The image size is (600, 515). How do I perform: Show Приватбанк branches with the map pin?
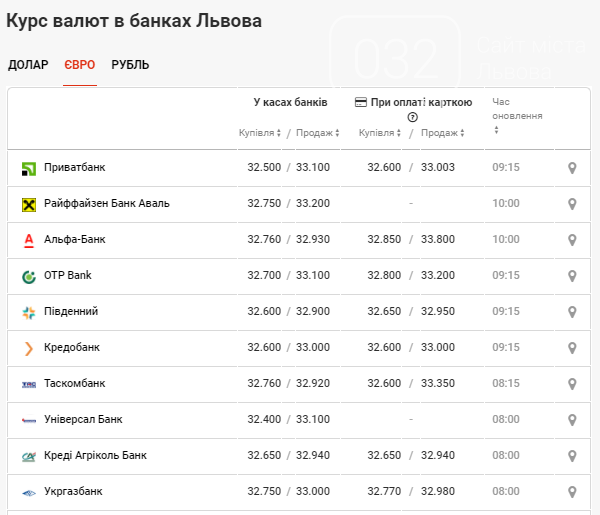tap(572, 168)
